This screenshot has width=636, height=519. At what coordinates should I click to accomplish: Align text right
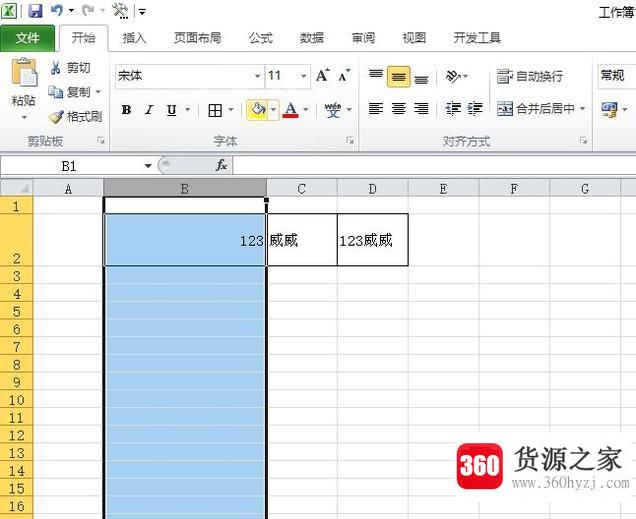pos(421,109)
